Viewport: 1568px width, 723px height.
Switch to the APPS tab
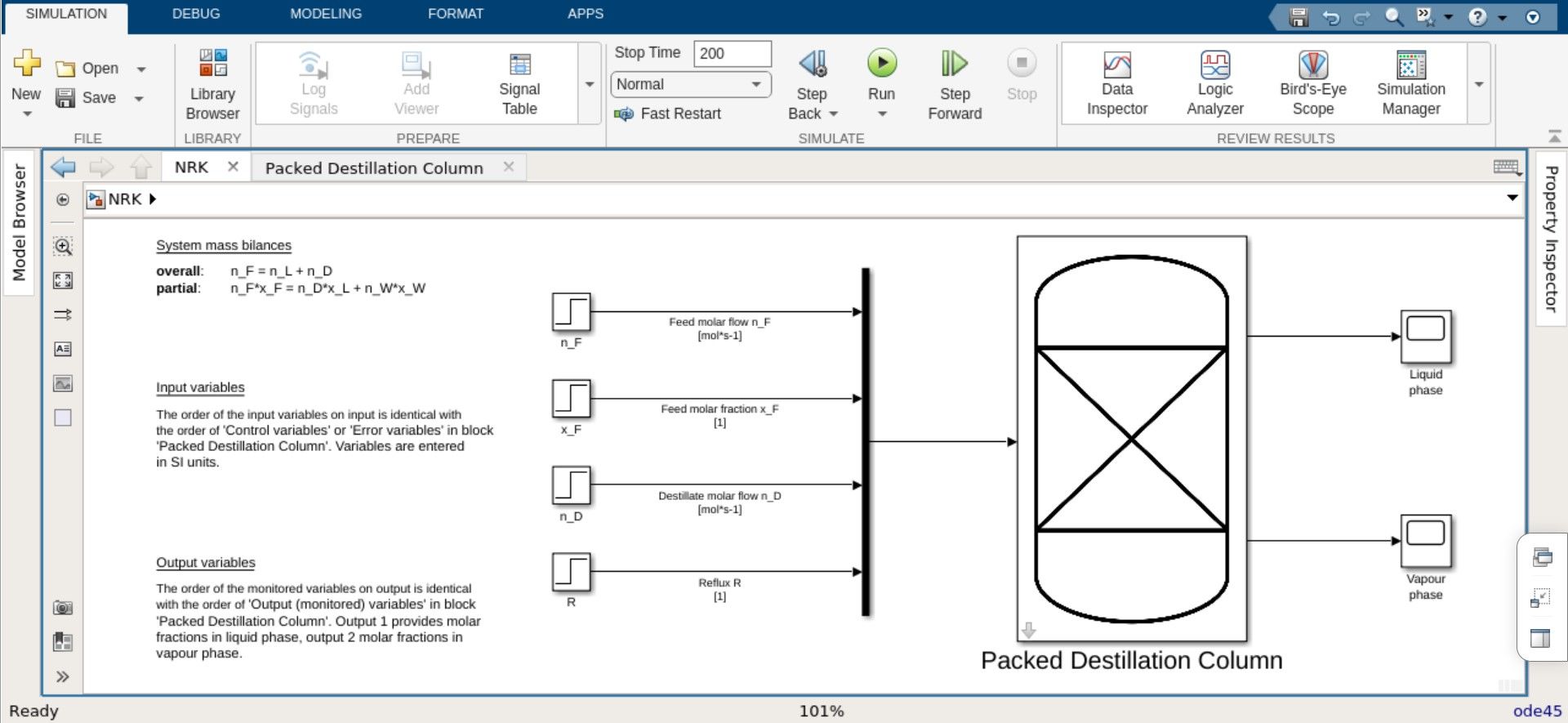click(x=586, y=14)
